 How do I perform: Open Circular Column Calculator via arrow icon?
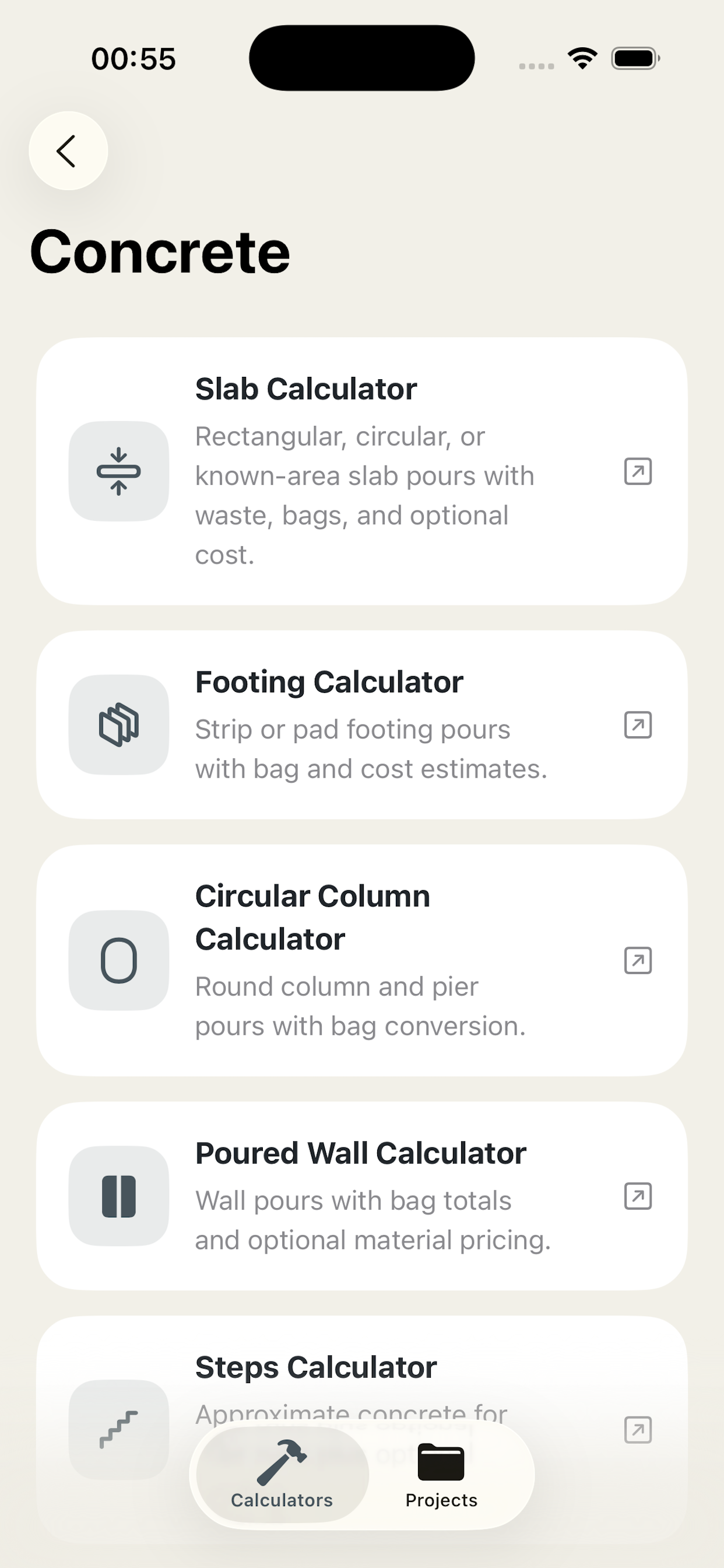tap(638, 960)
